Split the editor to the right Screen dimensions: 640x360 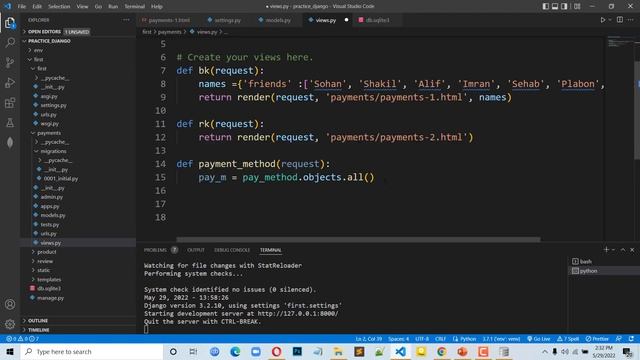620,20
